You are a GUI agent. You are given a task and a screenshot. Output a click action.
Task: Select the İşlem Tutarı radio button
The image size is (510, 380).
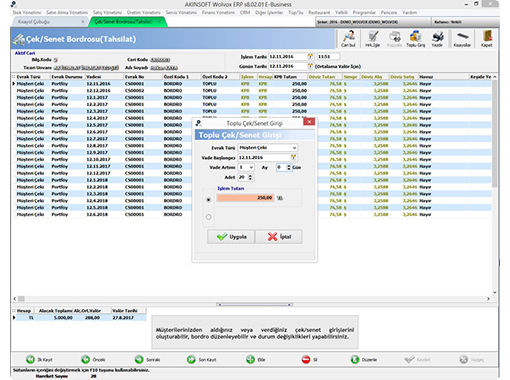coord(208,200)
